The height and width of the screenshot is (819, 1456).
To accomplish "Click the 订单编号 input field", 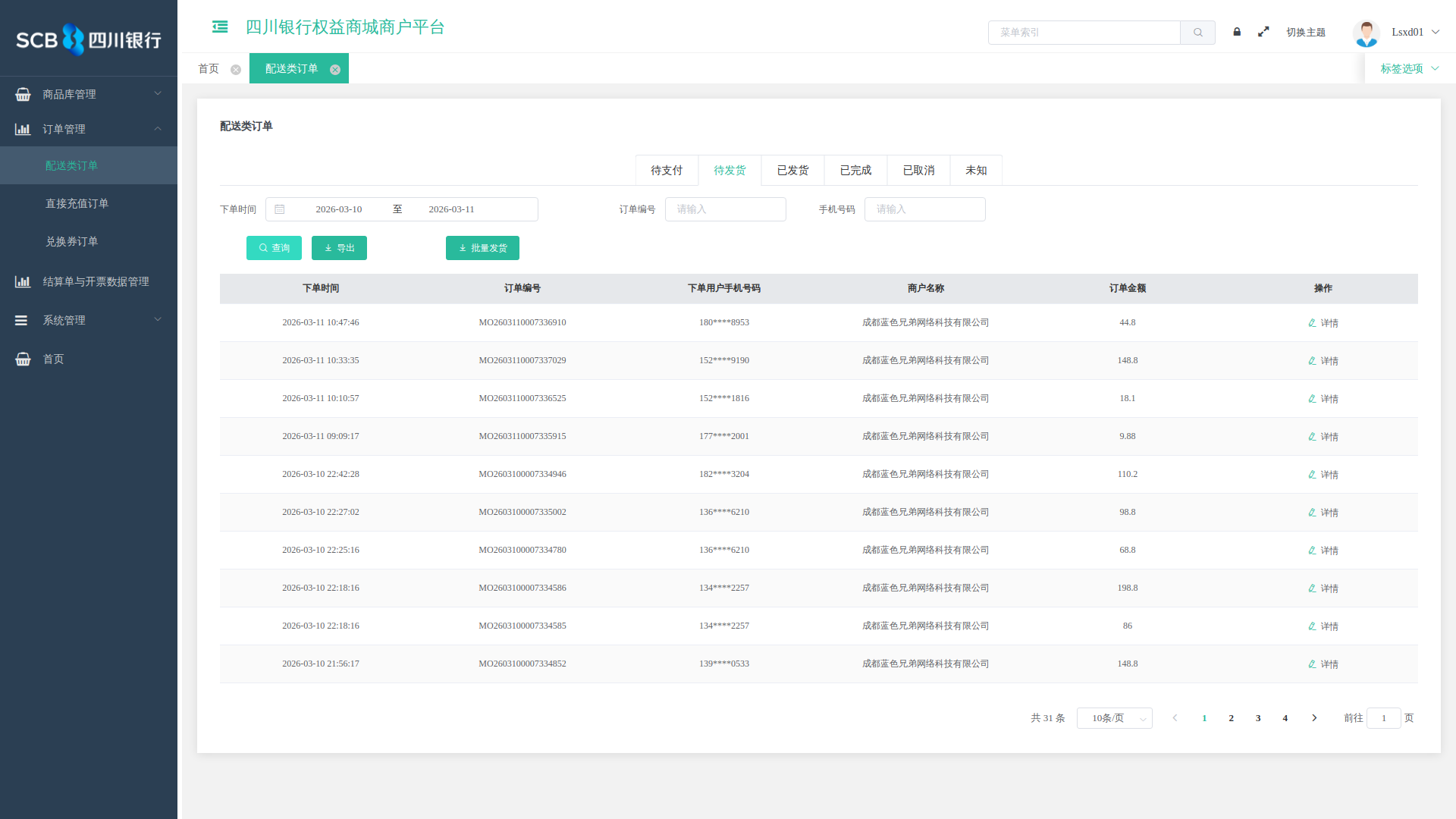I will point(725,209).
